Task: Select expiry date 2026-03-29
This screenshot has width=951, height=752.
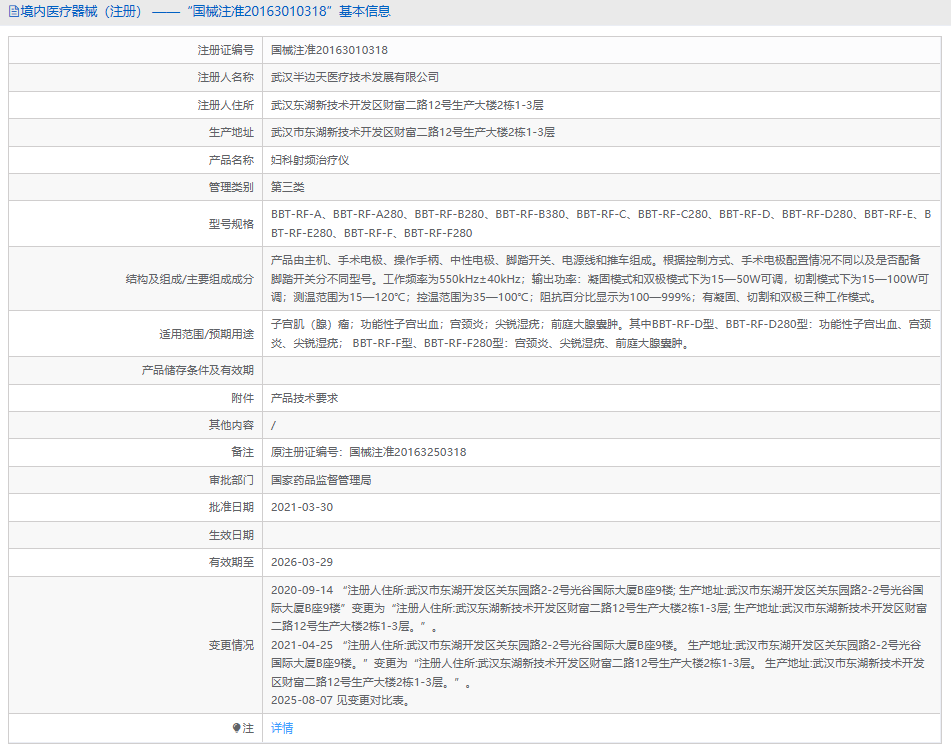Action: 302,563
